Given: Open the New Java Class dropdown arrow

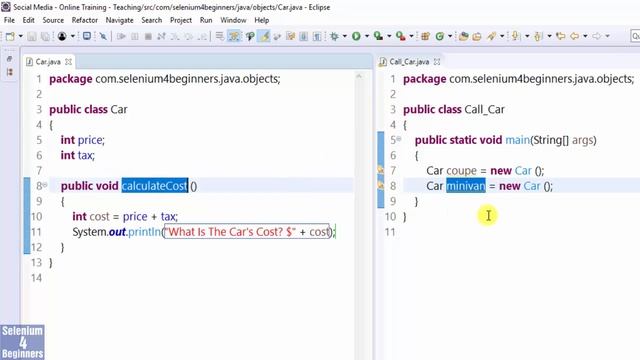Looking at the screenshot, I should click(x=450, y=36).
